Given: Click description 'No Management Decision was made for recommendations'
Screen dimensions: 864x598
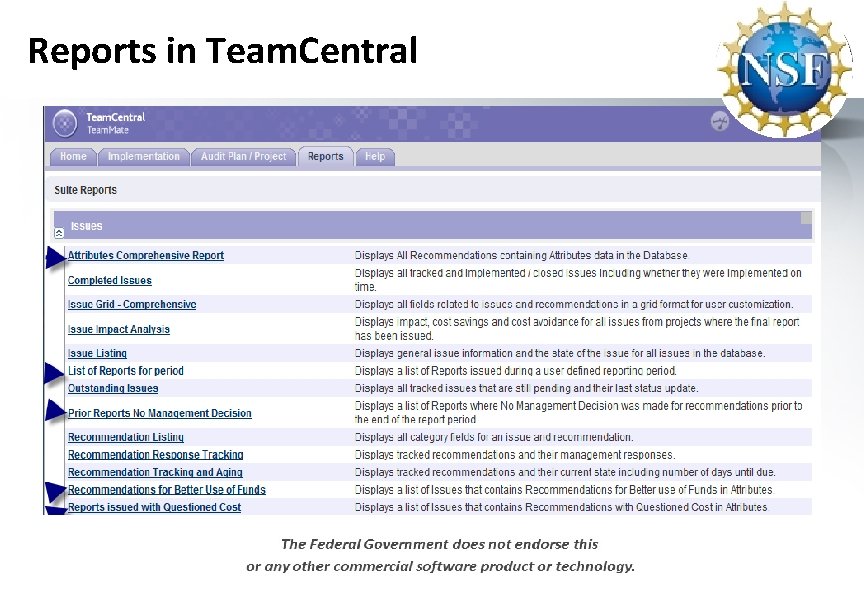Looking at the screenshot, I should (x=579, y=412).
